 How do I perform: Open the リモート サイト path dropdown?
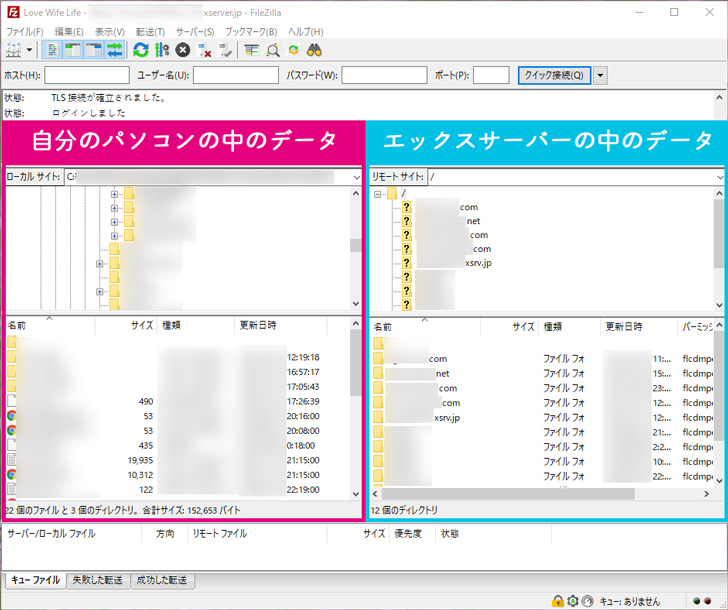point(719,176)
